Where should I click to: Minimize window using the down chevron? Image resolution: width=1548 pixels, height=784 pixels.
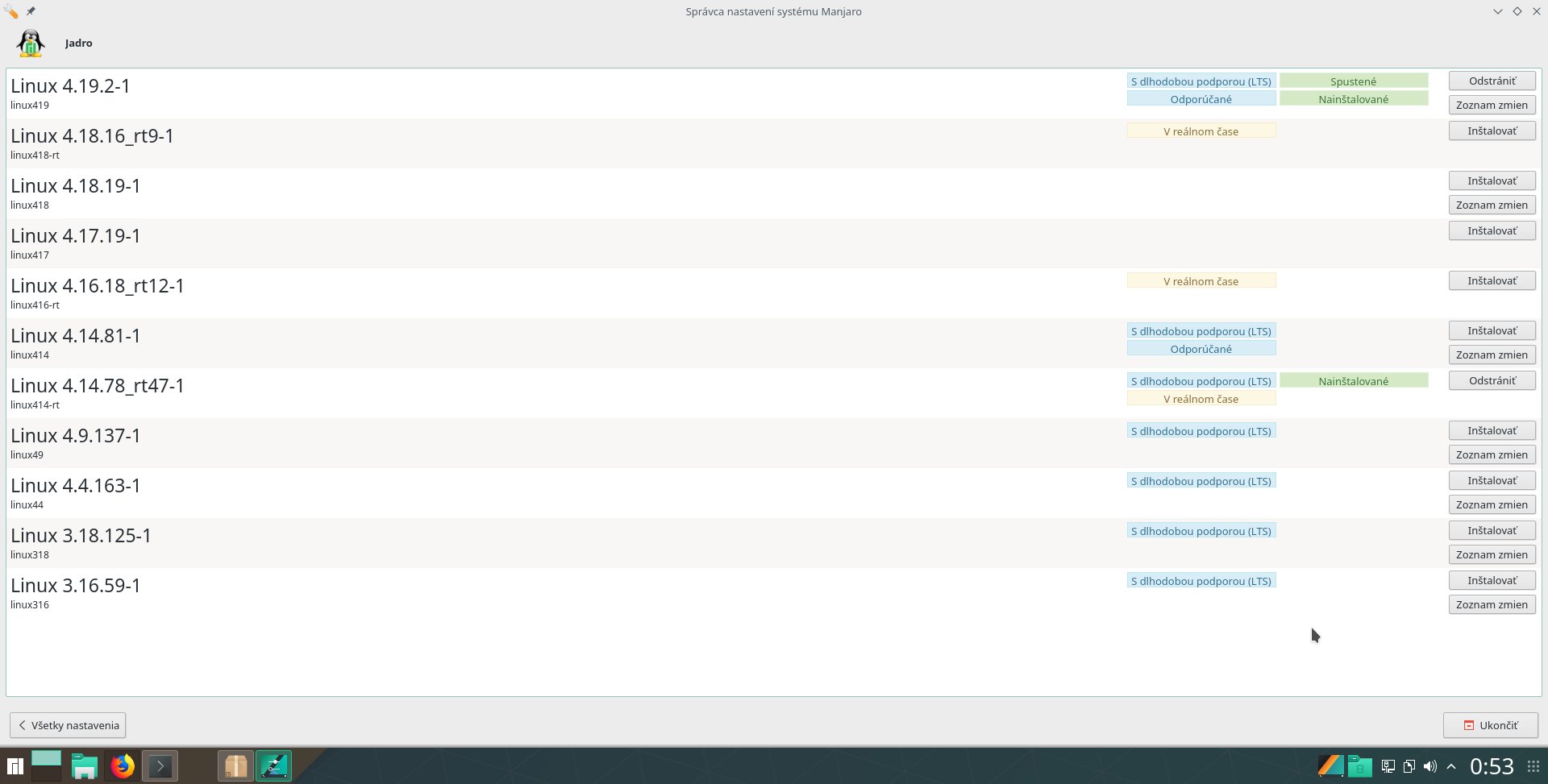click(x=1498, y=11)
